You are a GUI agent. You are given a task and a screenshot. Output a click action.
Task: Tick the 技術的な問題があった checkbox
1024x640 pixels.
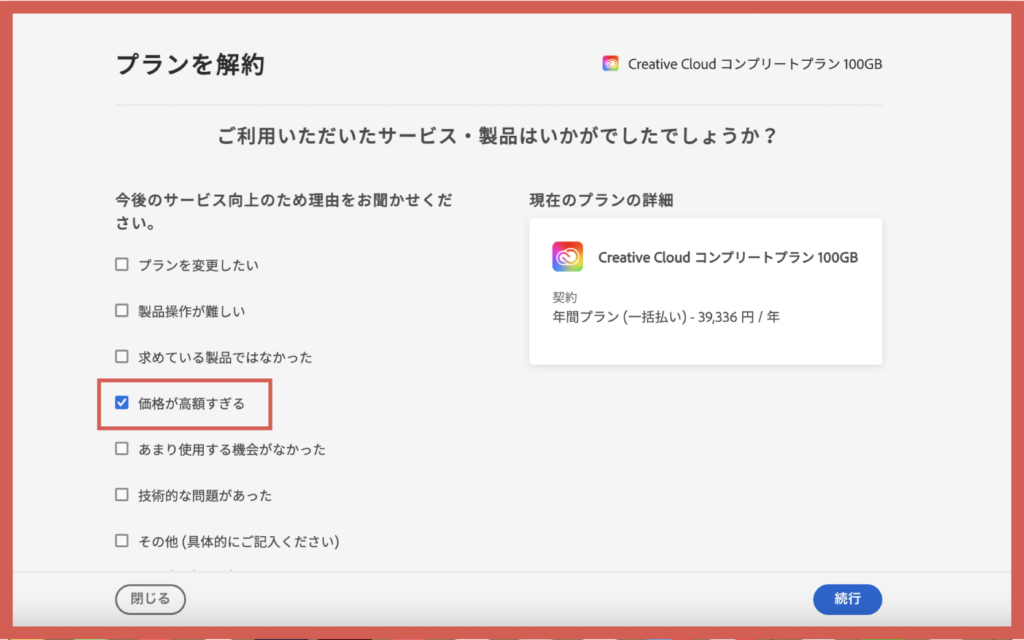[121, 494]
